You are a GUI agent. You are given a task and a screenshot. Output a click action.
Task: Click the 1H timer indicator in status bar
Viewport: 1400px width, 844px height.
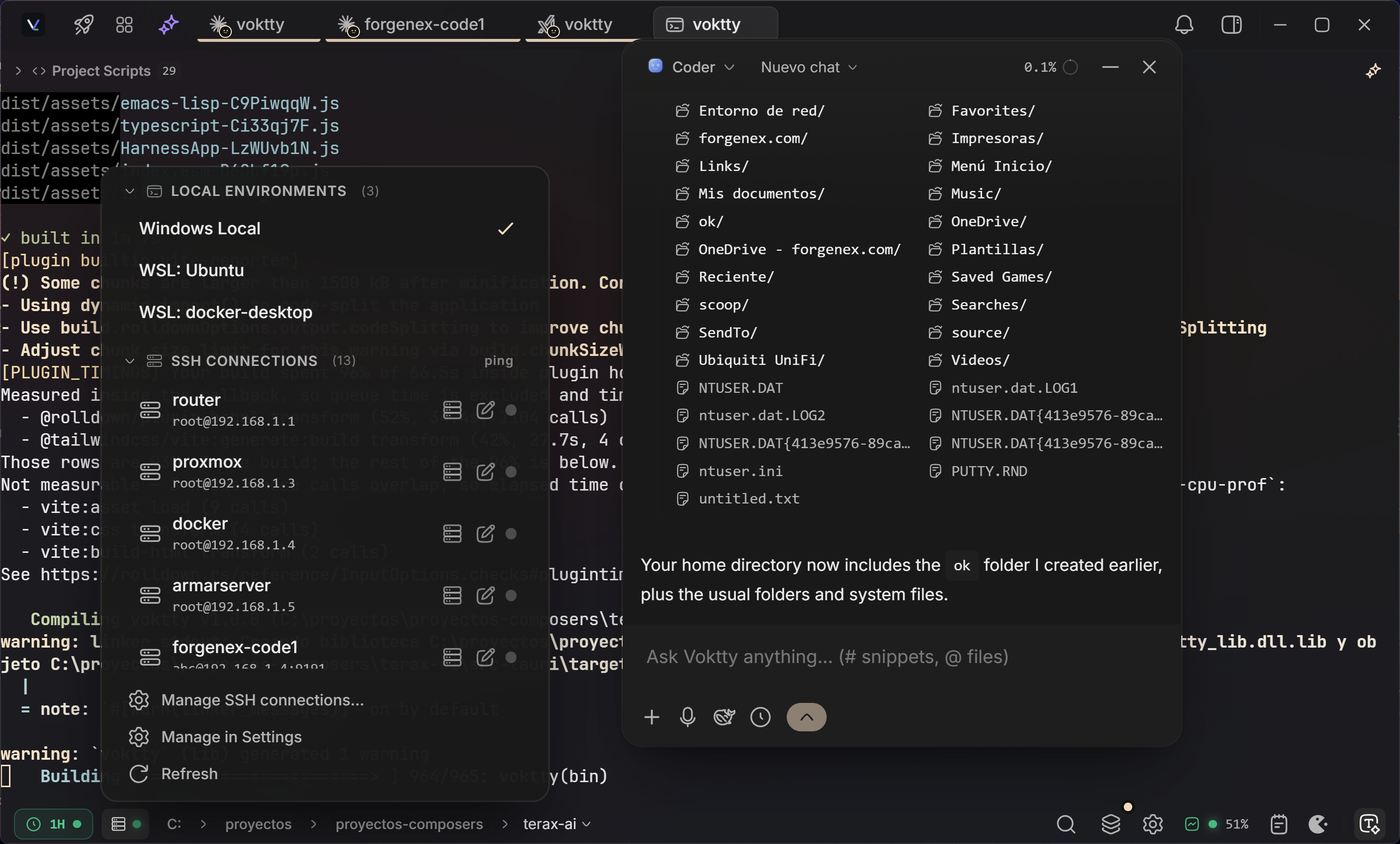click(53, 824)
